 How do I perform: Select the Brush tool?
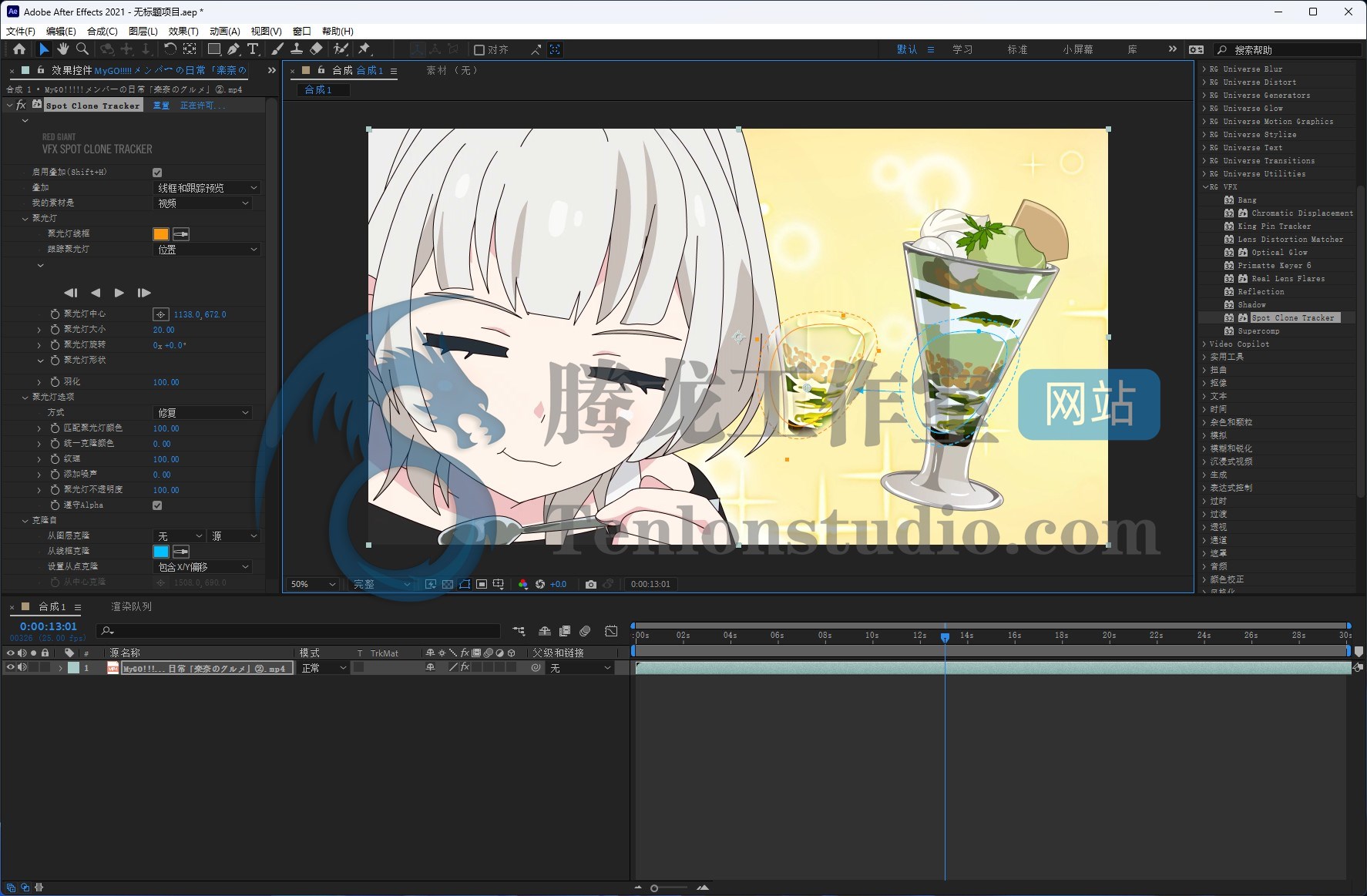point(277,49)
